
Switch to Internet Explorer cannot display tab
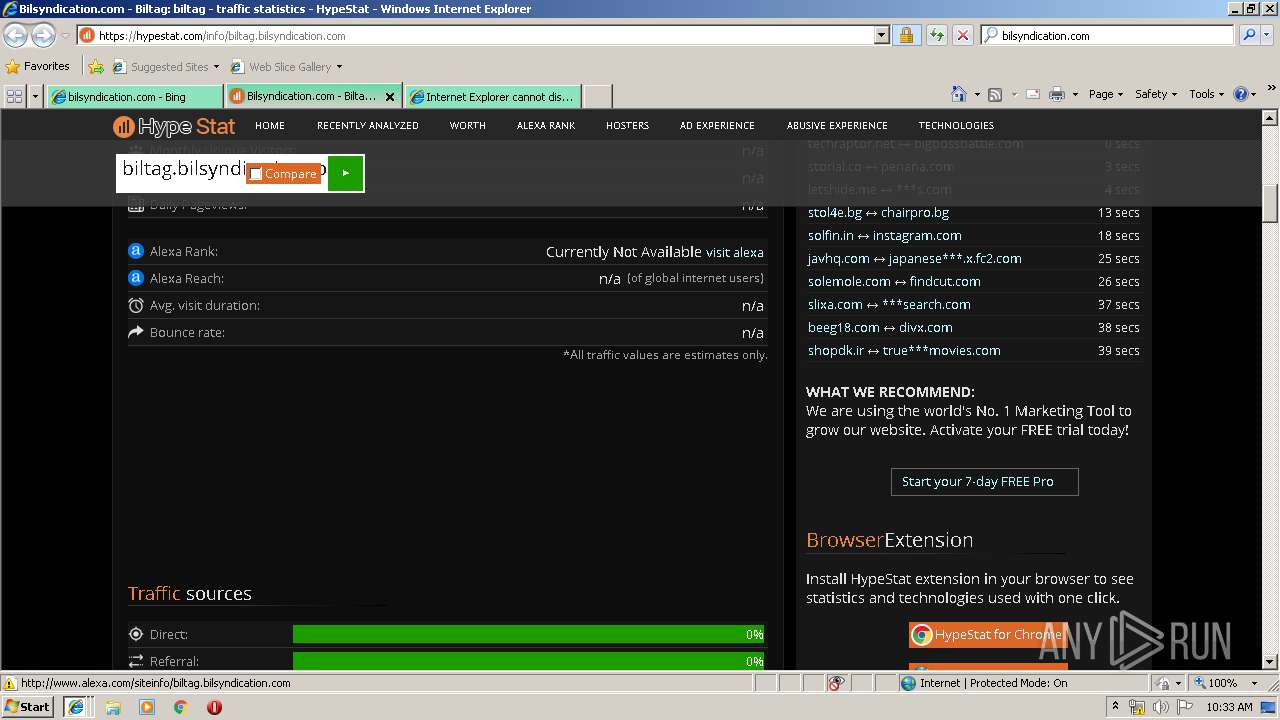point(491,97)
